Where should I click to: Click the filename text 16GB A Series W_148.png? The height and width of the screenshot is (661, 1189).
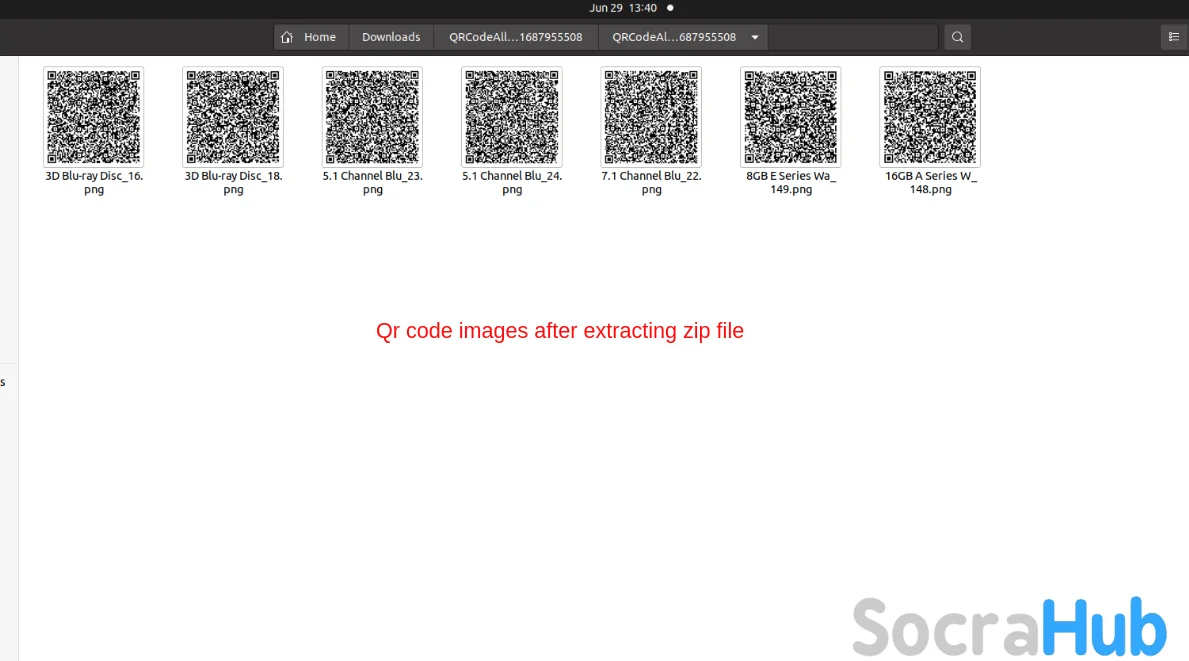click(930, 182)
